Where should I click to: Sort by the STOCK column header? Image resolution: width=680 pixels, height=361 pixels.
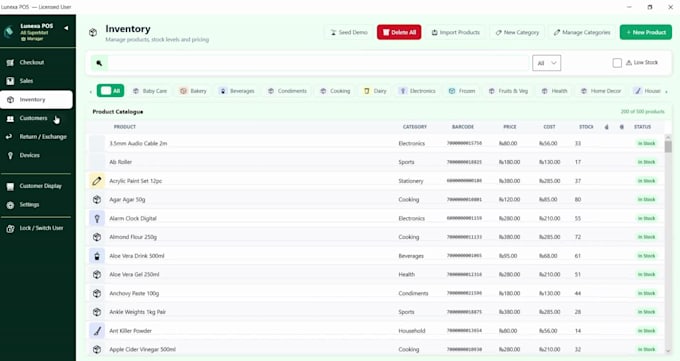[x=586, y=127]
